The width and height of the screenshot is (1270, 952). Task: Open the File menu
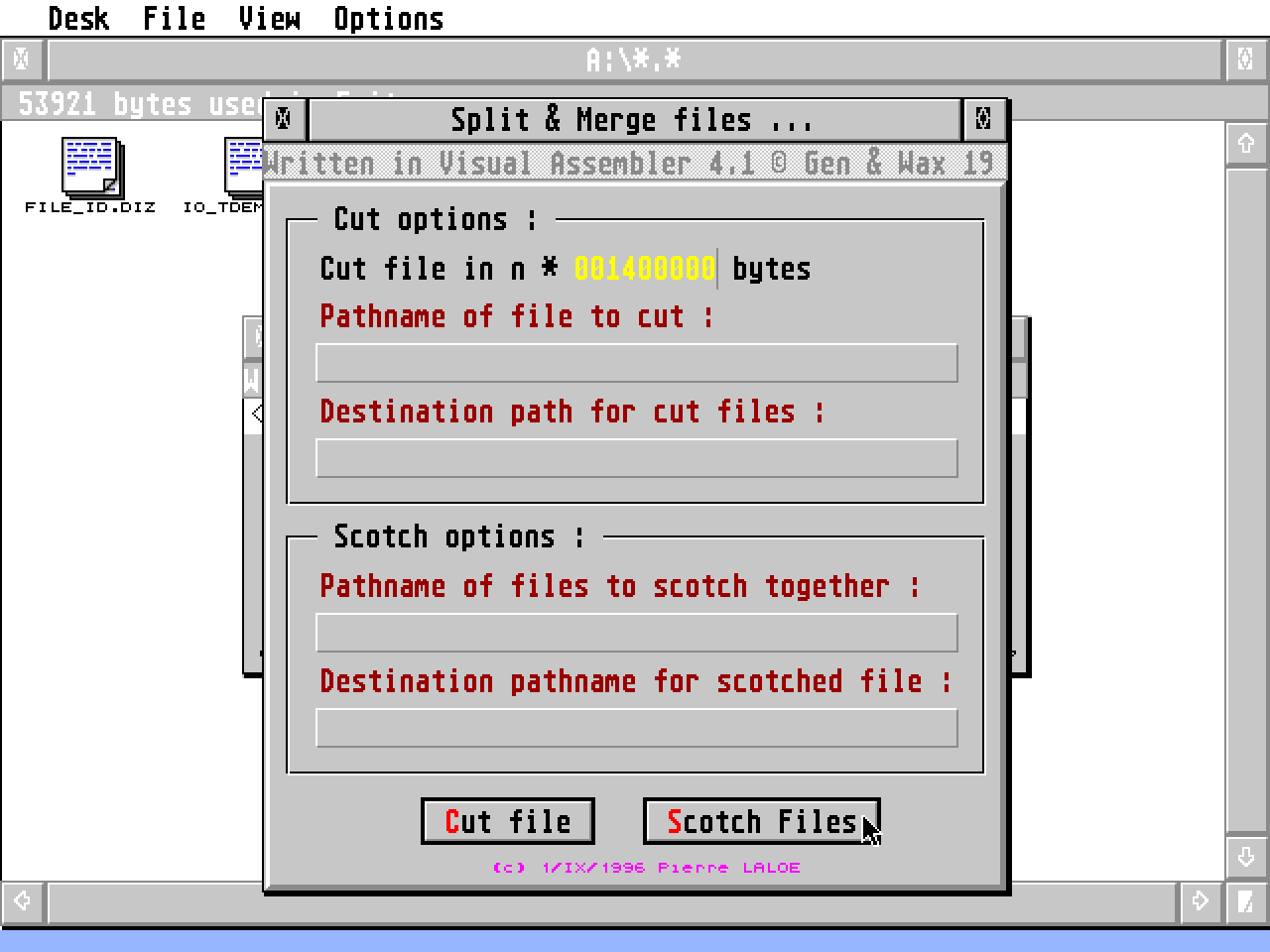(174, 17)
